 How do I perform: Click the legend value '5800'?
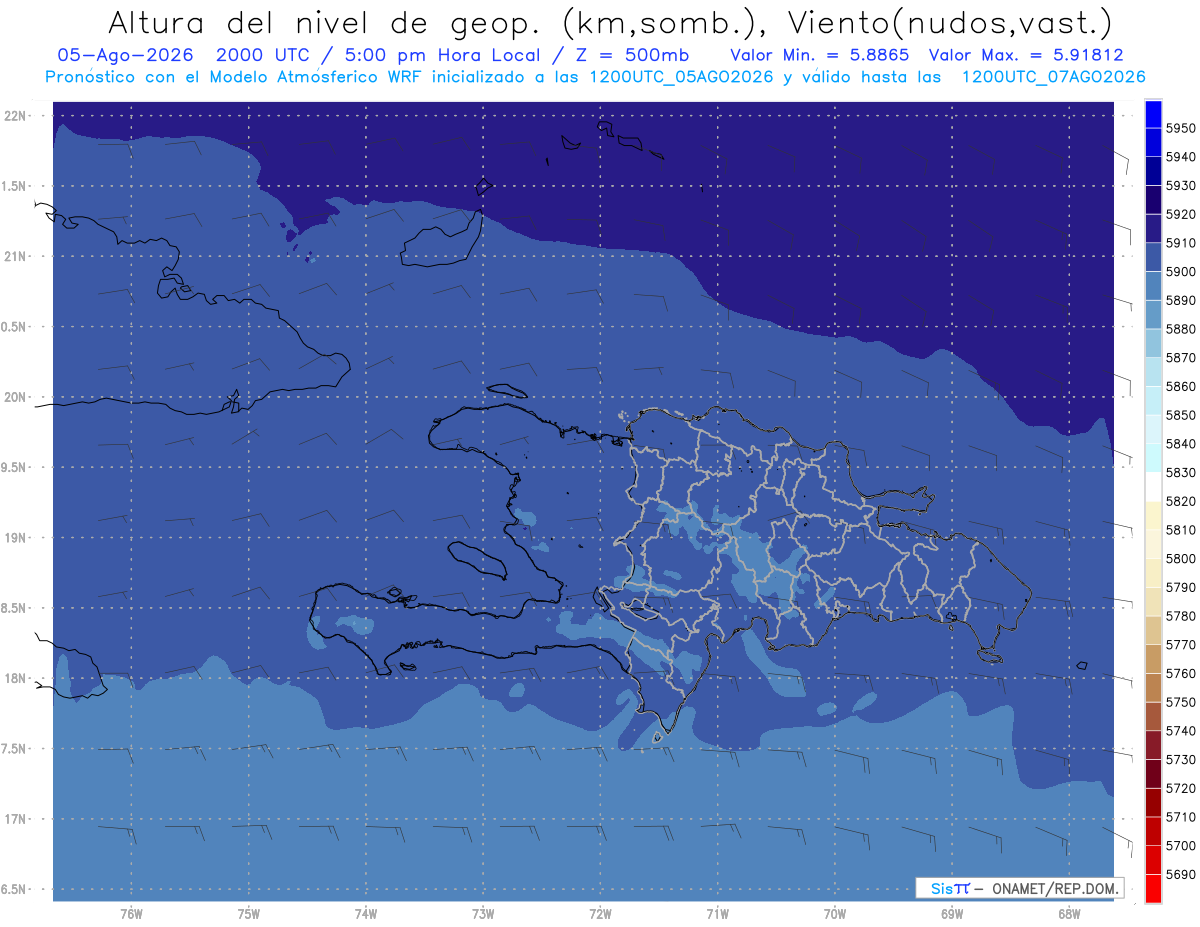tap(1180, 559)
